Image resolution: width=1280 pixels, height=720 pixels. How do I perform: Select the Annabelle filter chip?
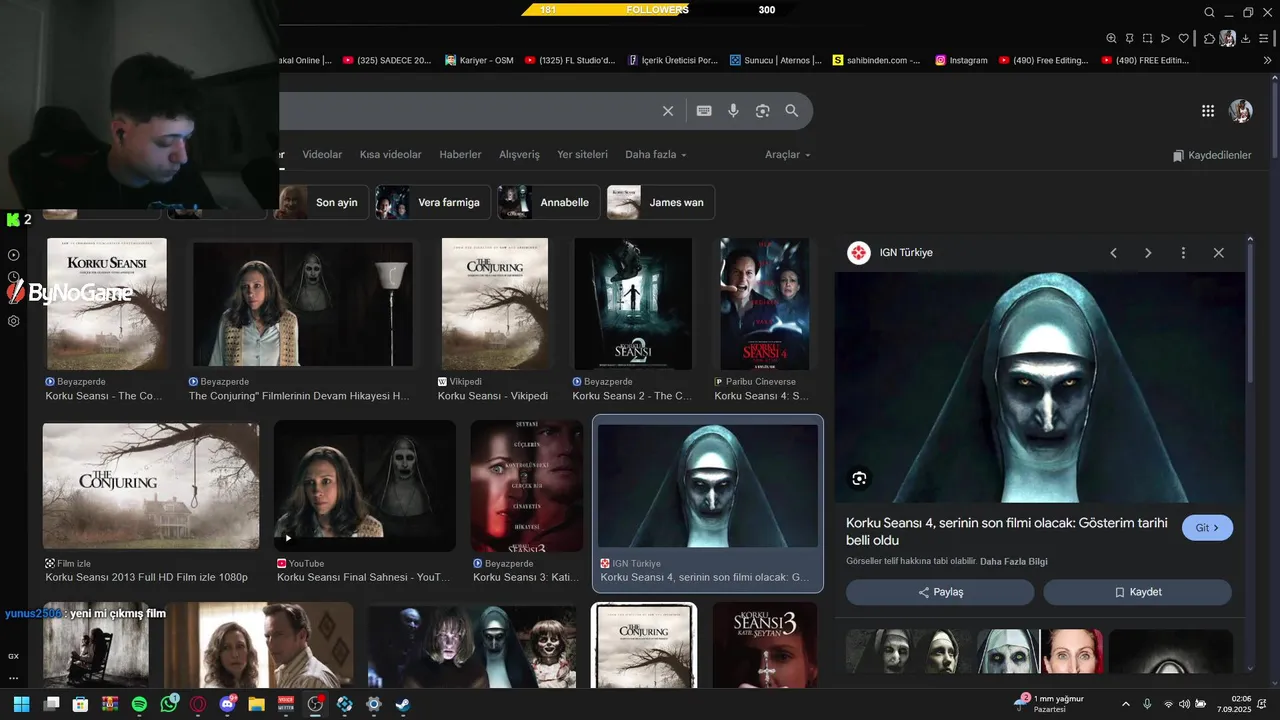[x=548, y=202]
